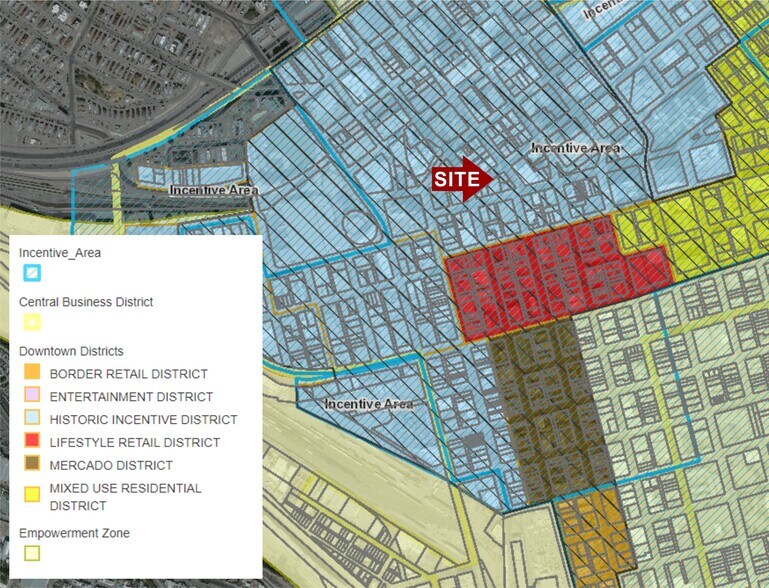769x588 pixels.
Task: Click the Empowerment Zone legend heading
Action: 74,533
